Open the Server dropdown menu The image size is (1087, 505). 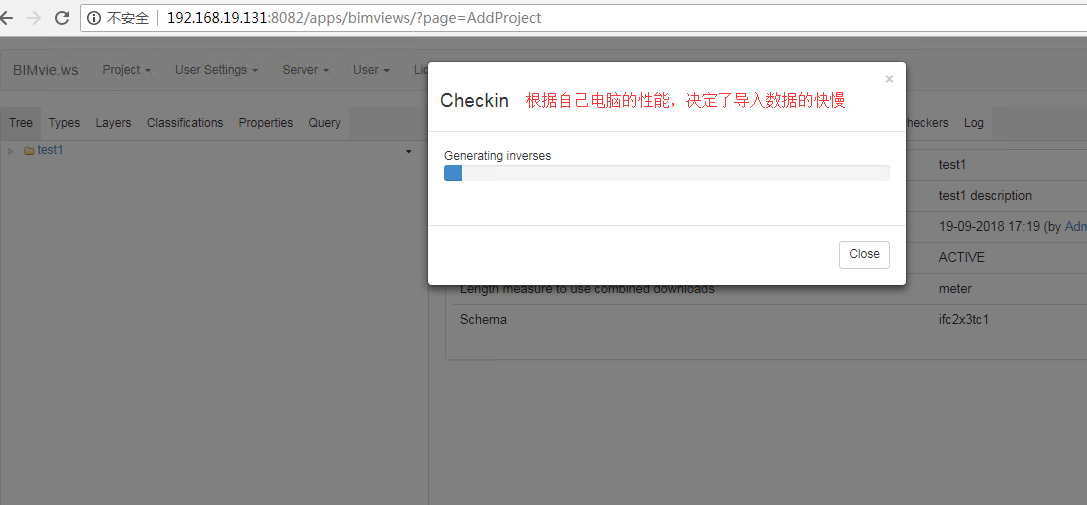pos(305,70)
